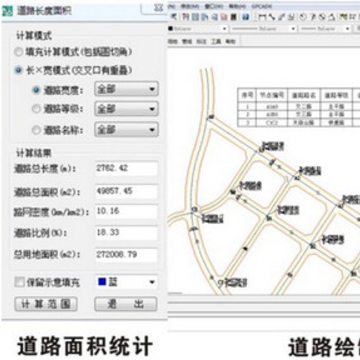Screen dimensions: 360x360
Task: Open the 窗口(W) menu
Action: 214,7
